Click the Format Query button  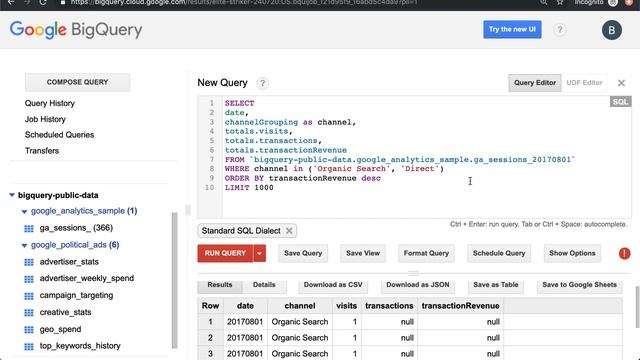pos(426,253)
